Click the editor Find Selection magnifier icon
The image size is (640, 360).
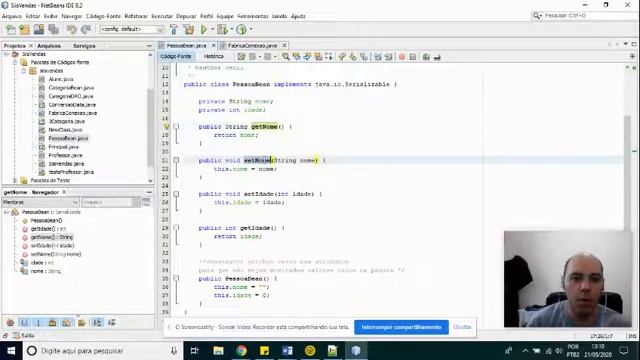click(x=286, y=57)
